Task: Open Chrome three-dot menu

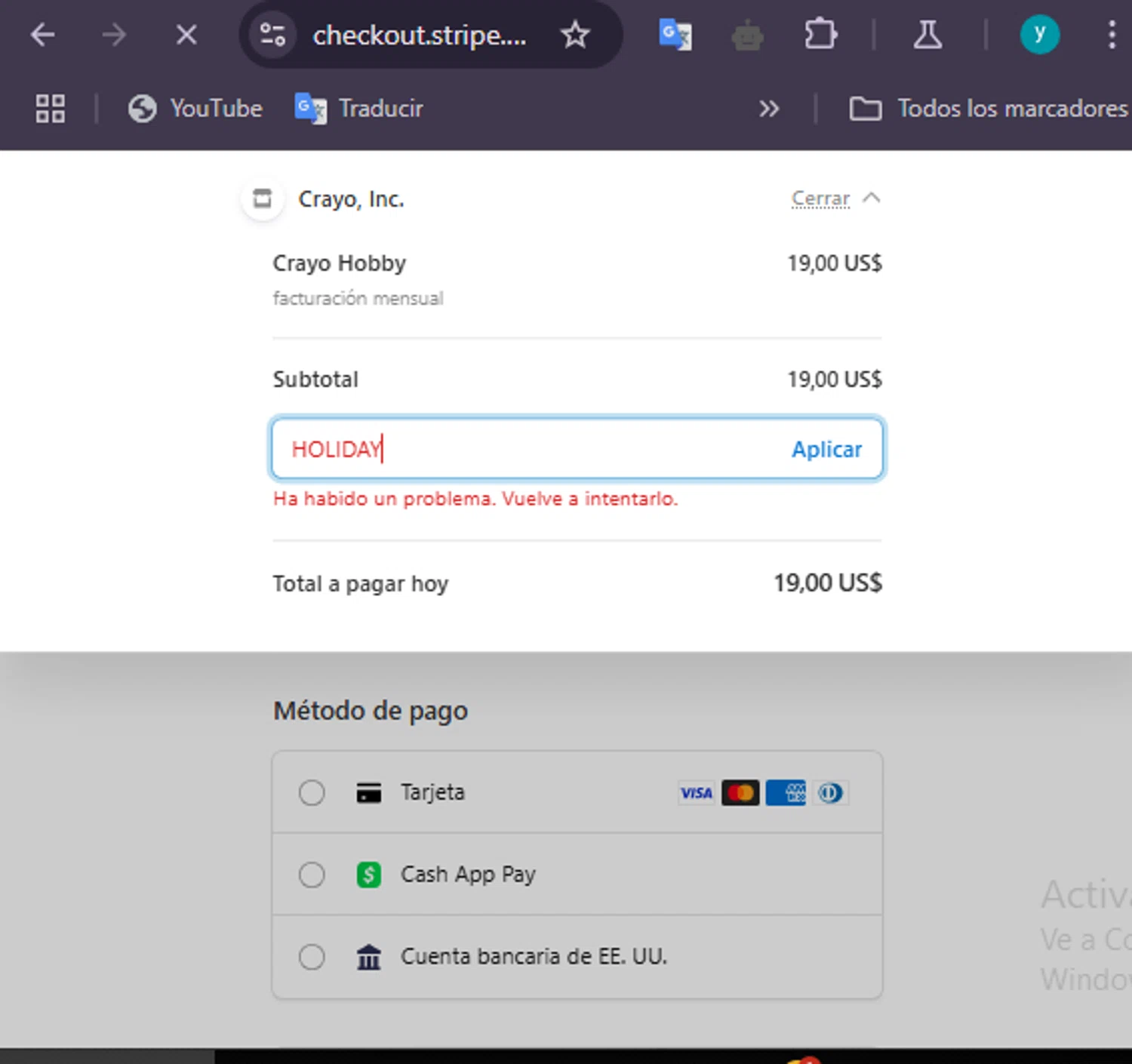Action: (x=1112, y=35)
